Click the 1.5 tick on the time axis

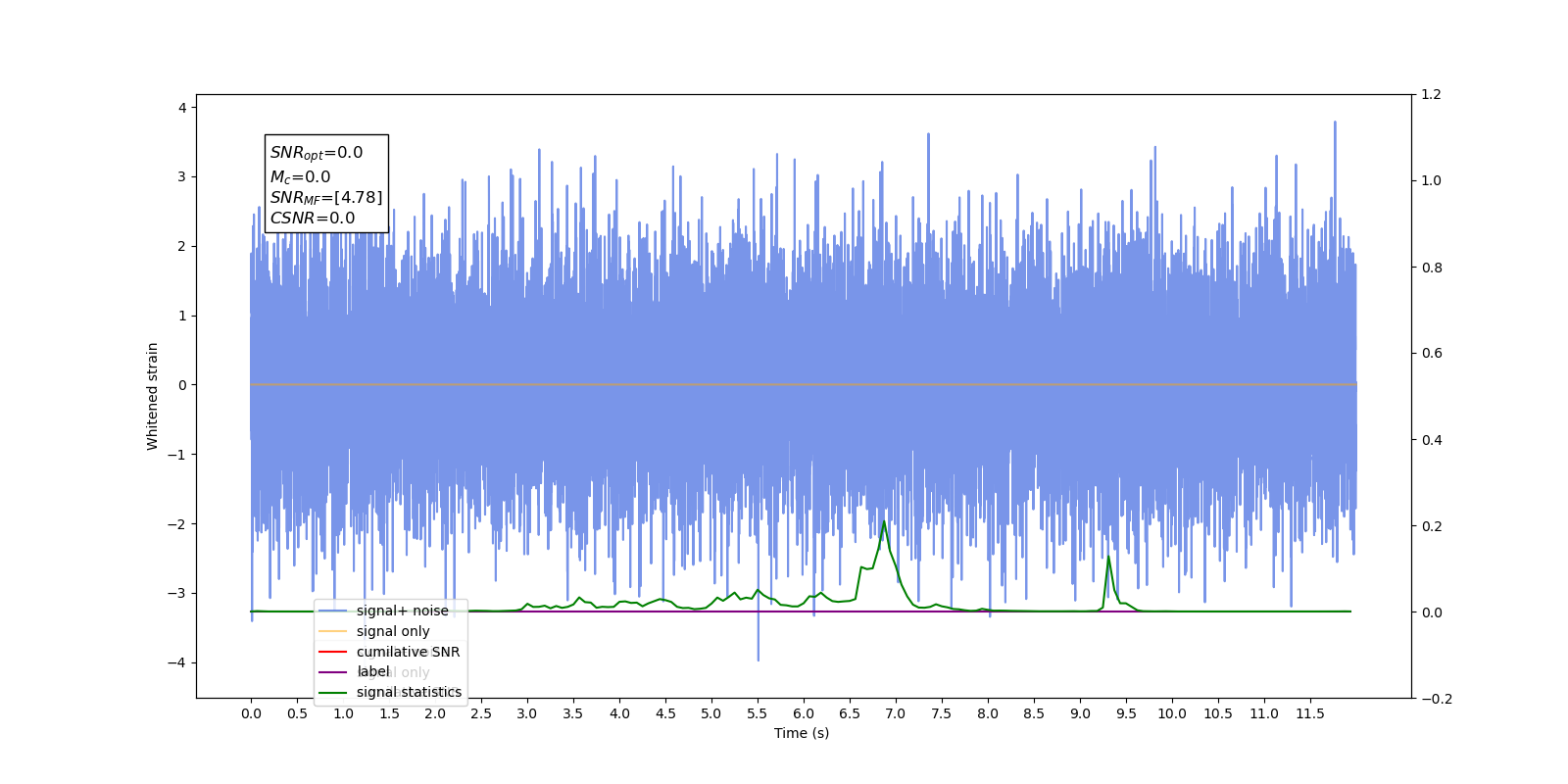pos(389,713)
